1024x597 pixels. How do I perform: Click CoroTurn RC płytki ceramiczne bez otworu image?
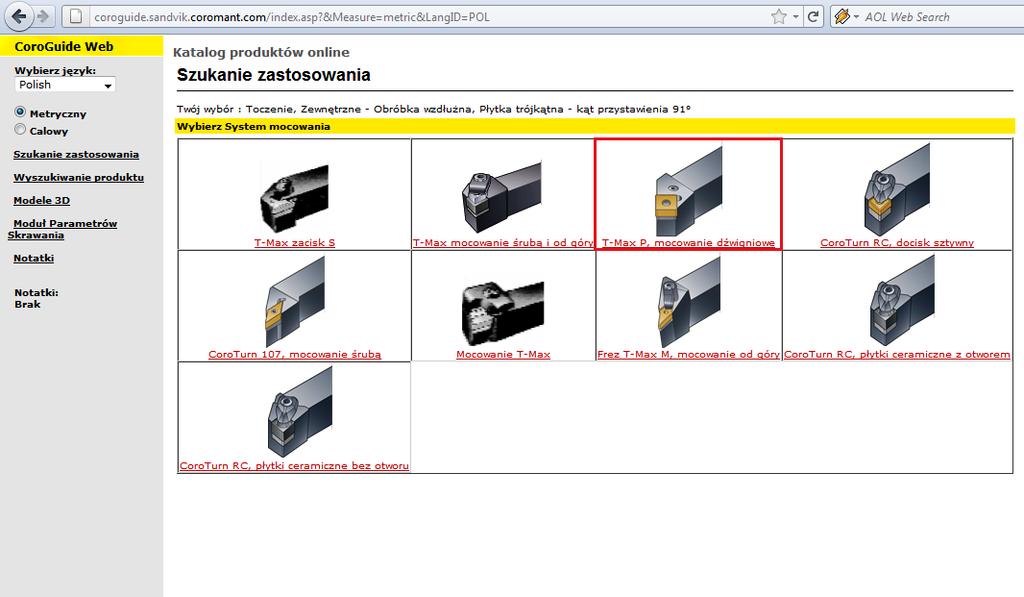(300, 411)
